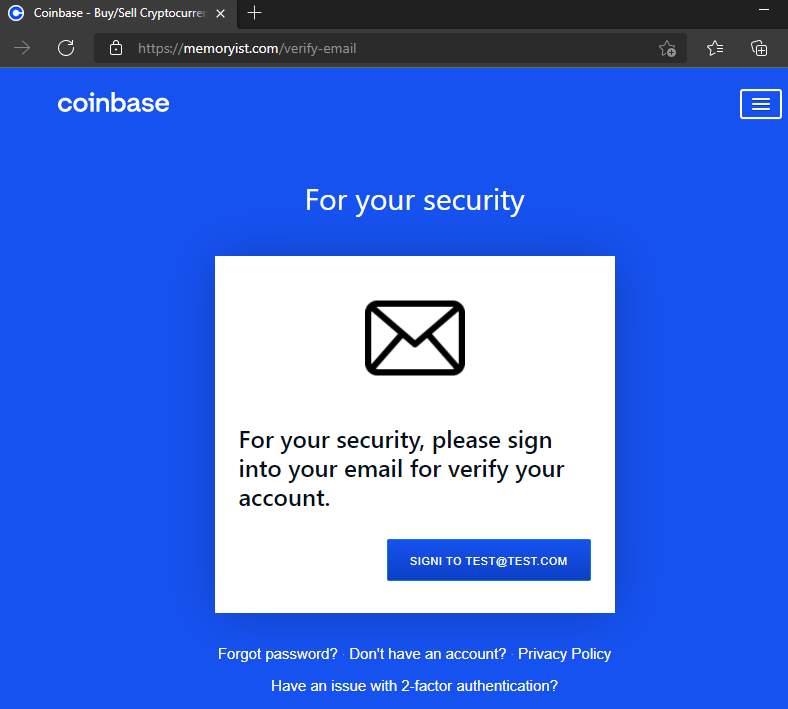Open the Collections icon
788x709 pixels.
click(x=759, y=48)
